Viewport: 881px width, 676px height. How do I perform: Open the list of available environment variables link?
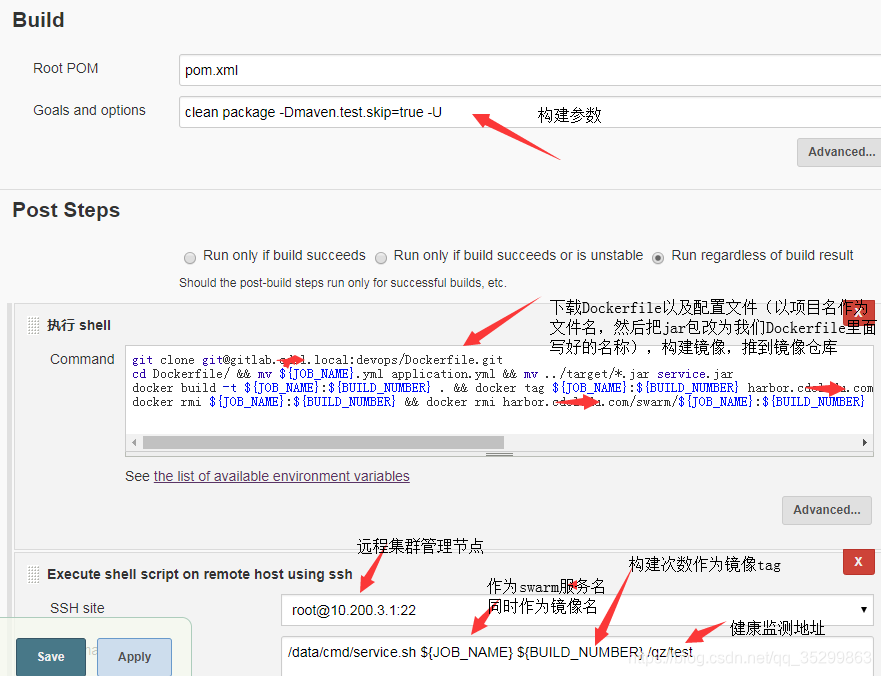coord(281,476)
